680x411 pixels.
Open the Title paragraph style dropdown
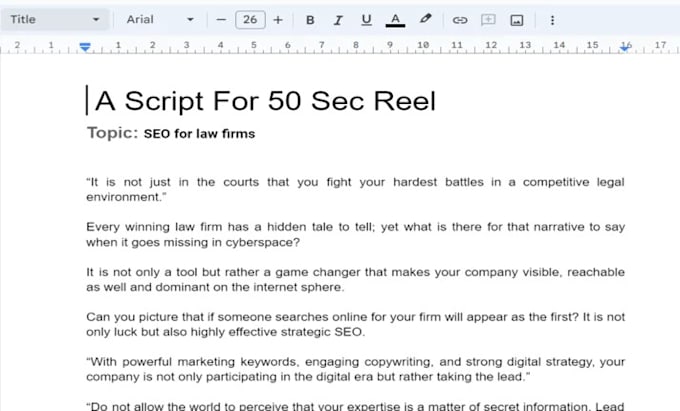[55, 19]
